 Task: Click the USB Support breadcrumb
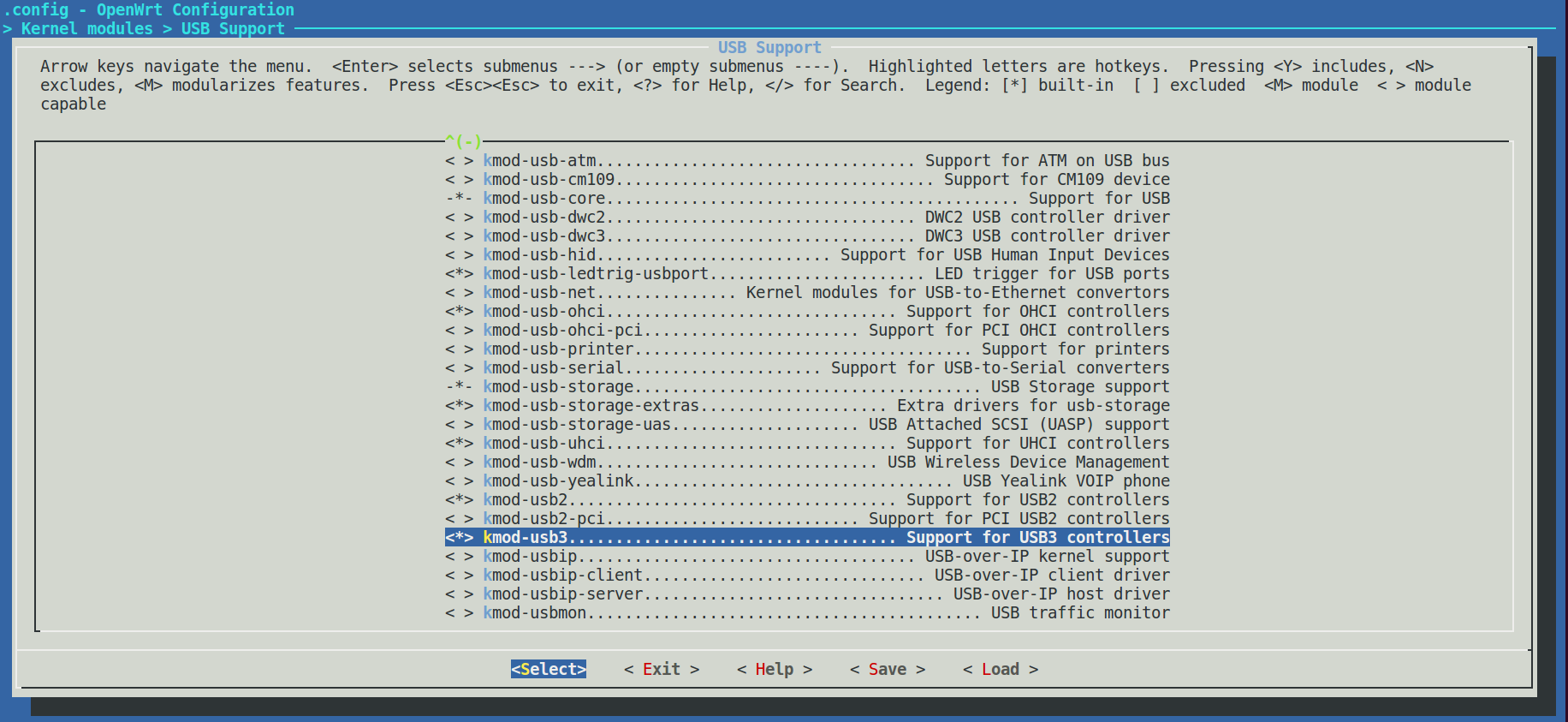pos(233,29)
